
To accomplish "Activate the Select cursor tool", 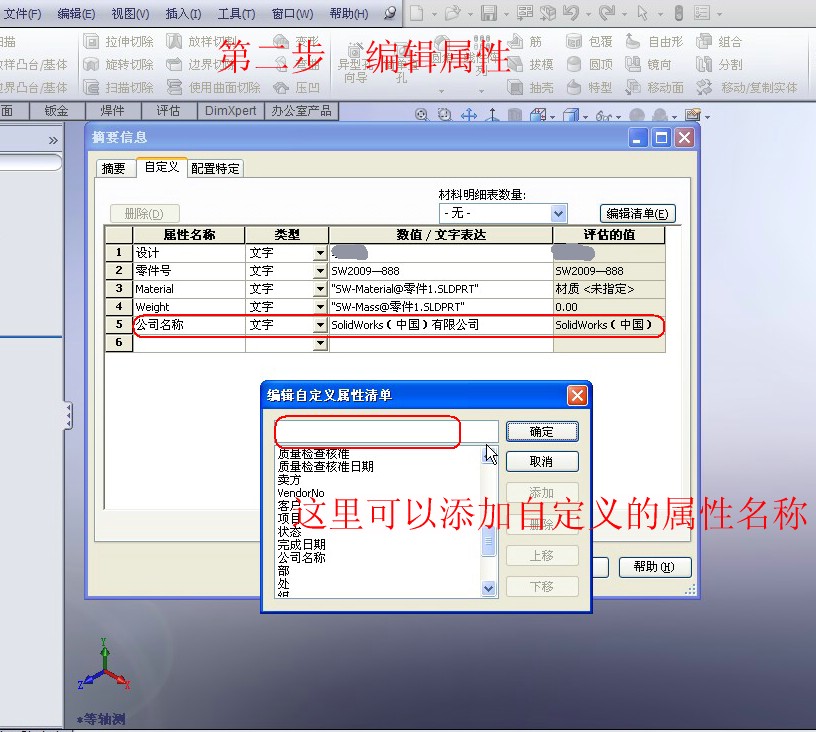I will pyautogui.click(x=643, y=13).
